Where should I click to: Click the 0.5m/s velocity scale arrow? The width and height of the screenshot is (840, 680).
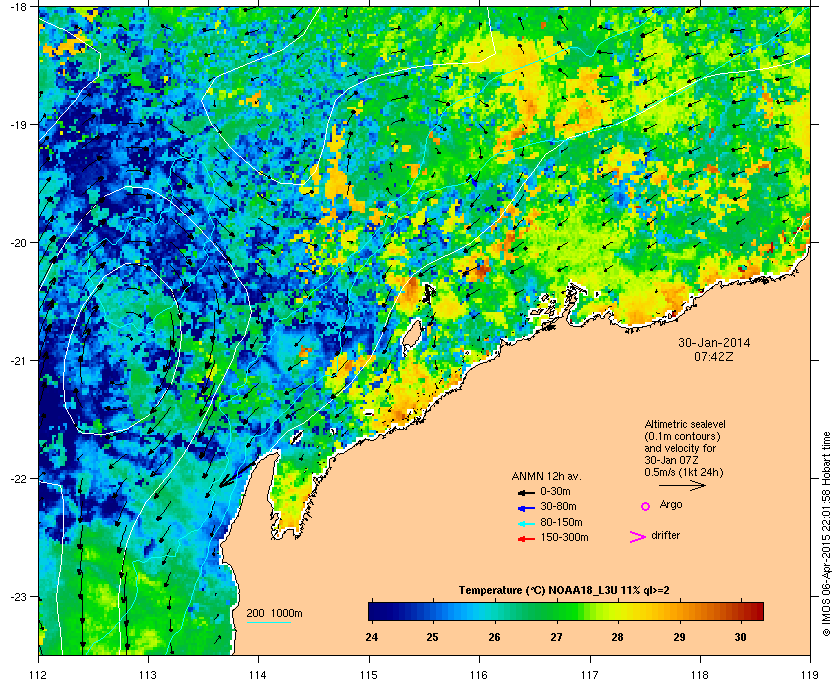pyautogui.click(x=682, y=486)
